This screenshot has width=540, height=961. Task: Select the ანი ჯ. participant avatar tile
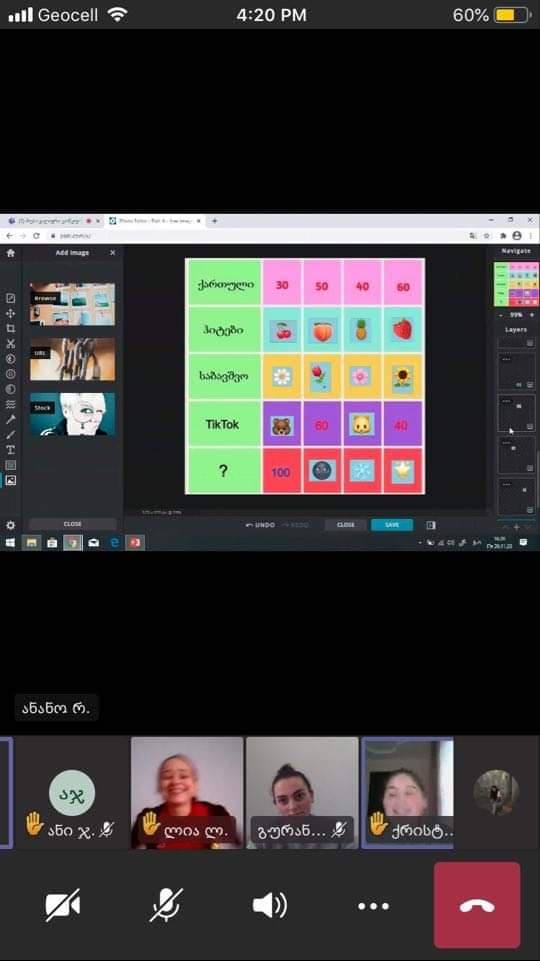point(72,792)
